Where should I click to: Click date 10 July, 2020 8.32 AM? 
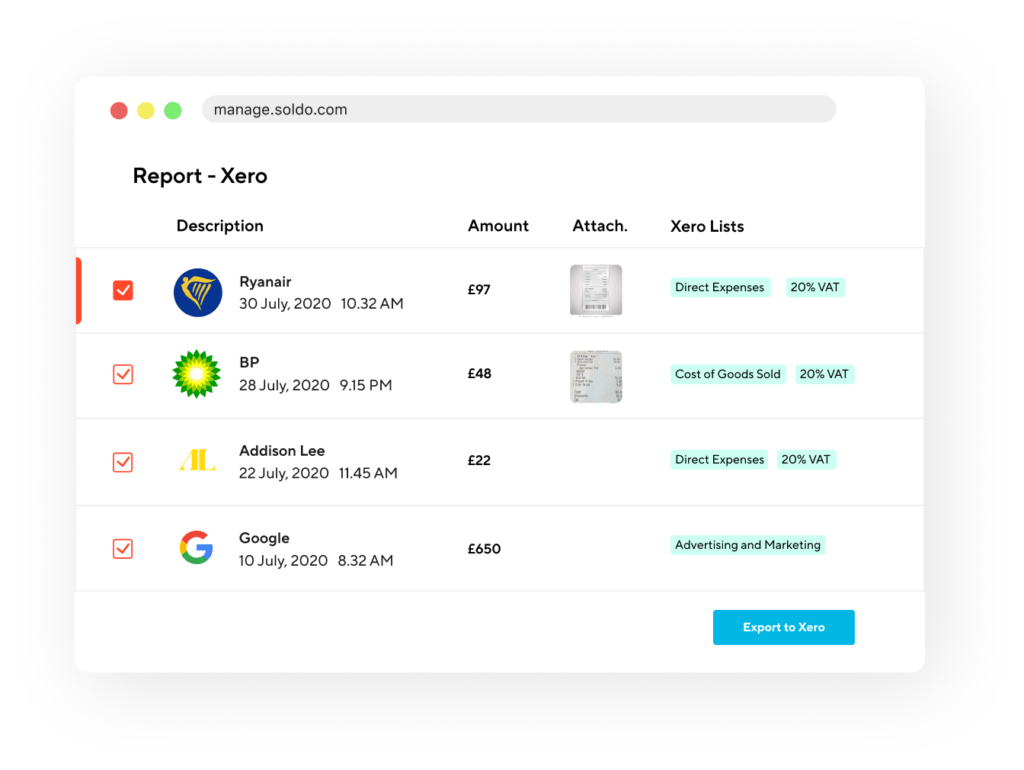pos(316,560)
